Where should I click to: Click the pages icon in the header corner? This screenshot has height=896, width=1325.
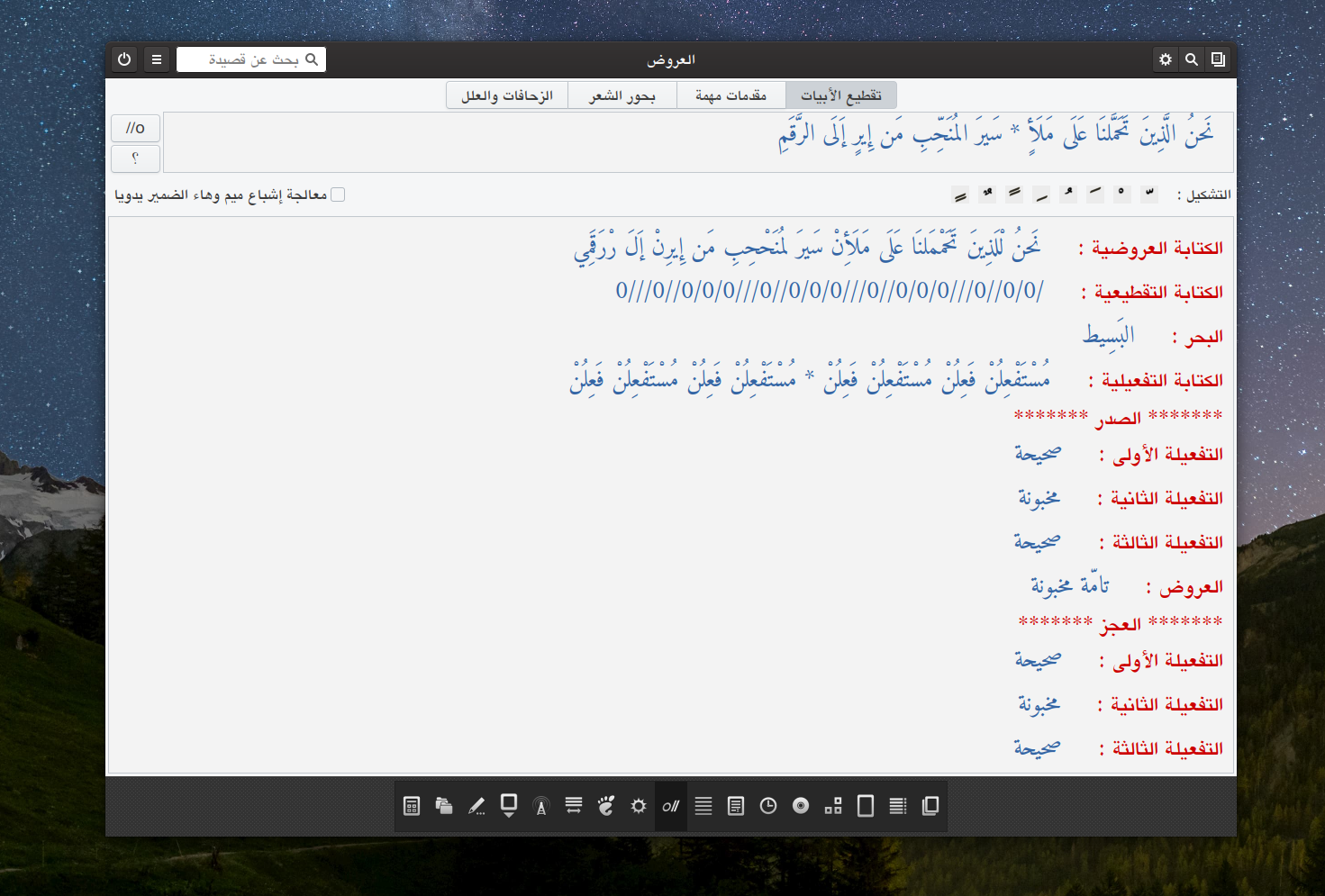coord(1218,59)
